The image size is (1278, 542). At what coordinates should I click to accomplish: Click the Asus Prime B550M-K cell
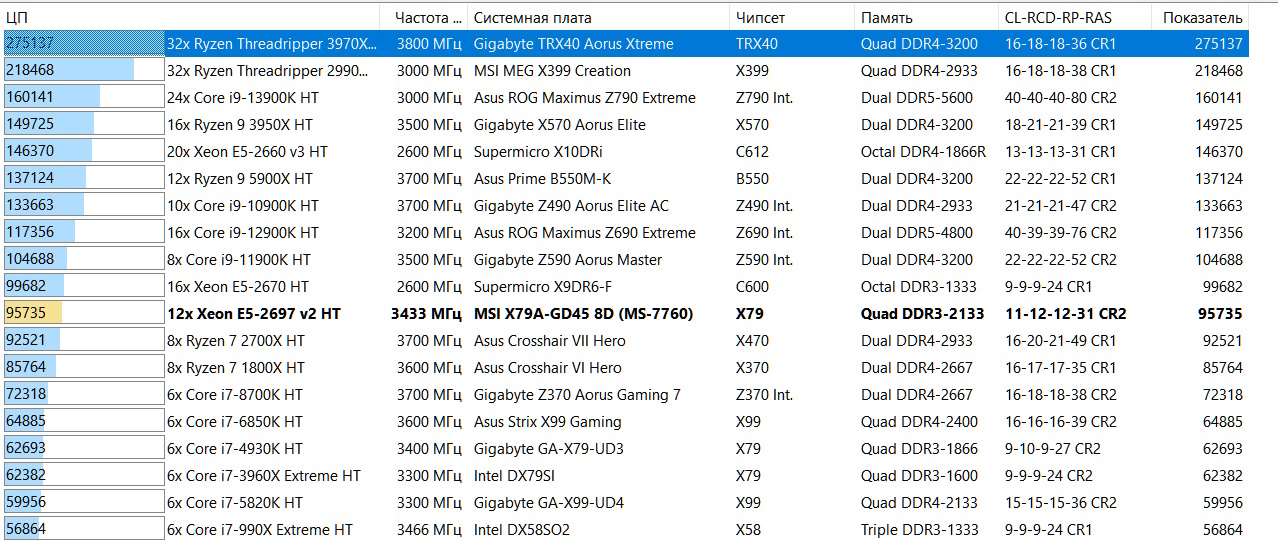pyautogui.click(x=542, y=179)
